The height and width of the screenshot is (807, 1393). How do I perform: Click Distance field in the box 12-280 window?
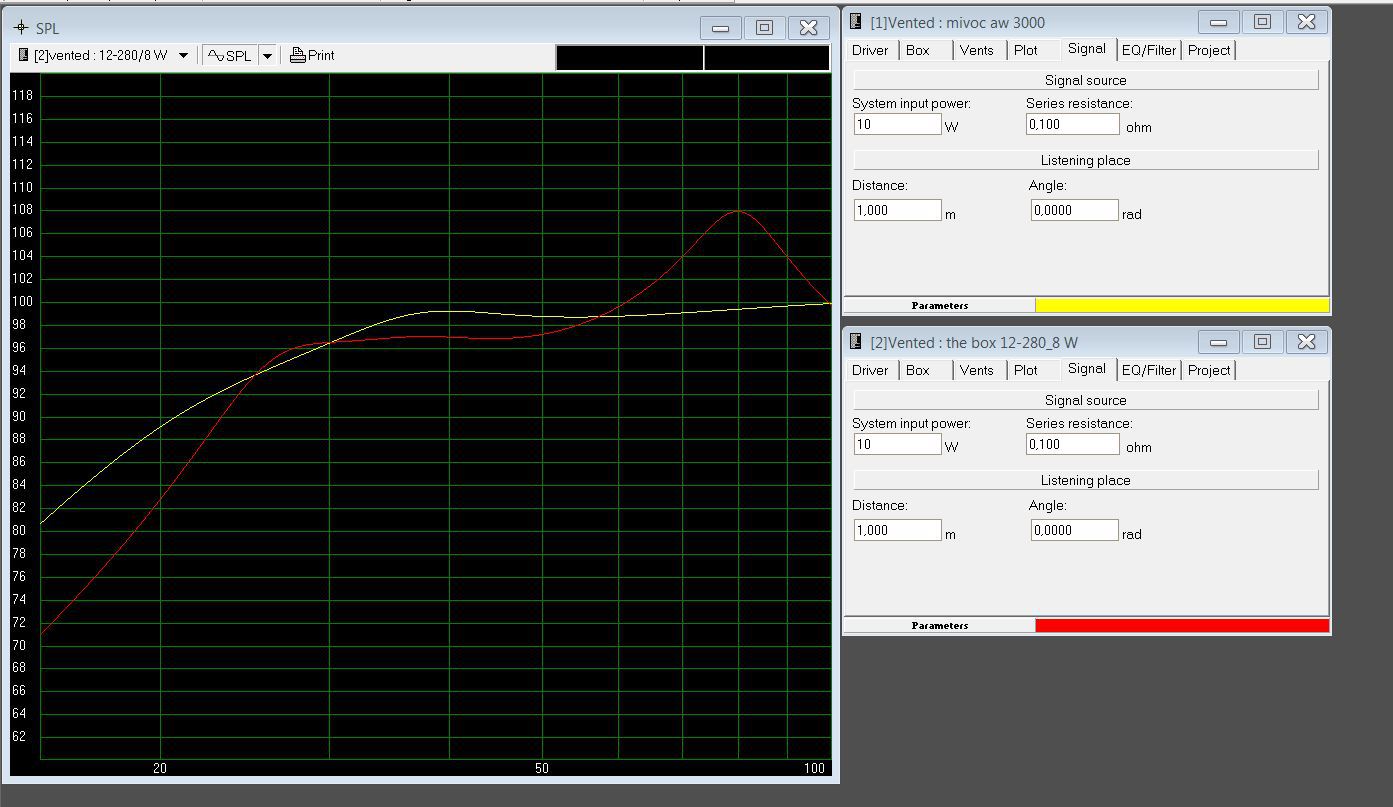point(897,530)
